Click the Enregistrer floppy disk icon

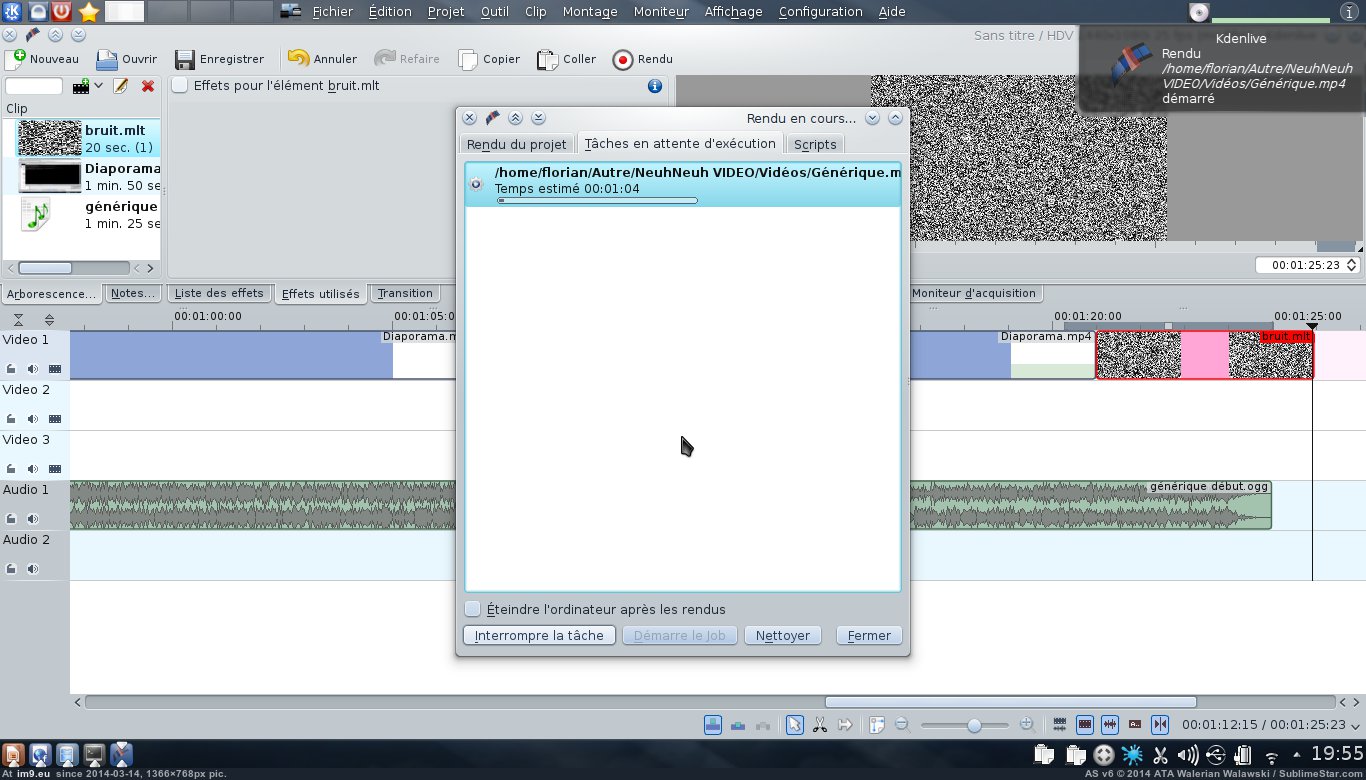tap(184, 59)
